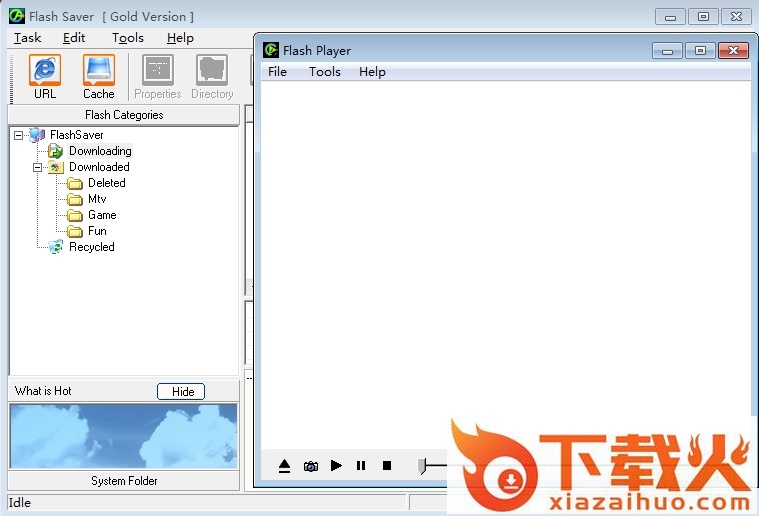
Task: Take a snapshot with the camera icon
Action: (x=310, y=466)
